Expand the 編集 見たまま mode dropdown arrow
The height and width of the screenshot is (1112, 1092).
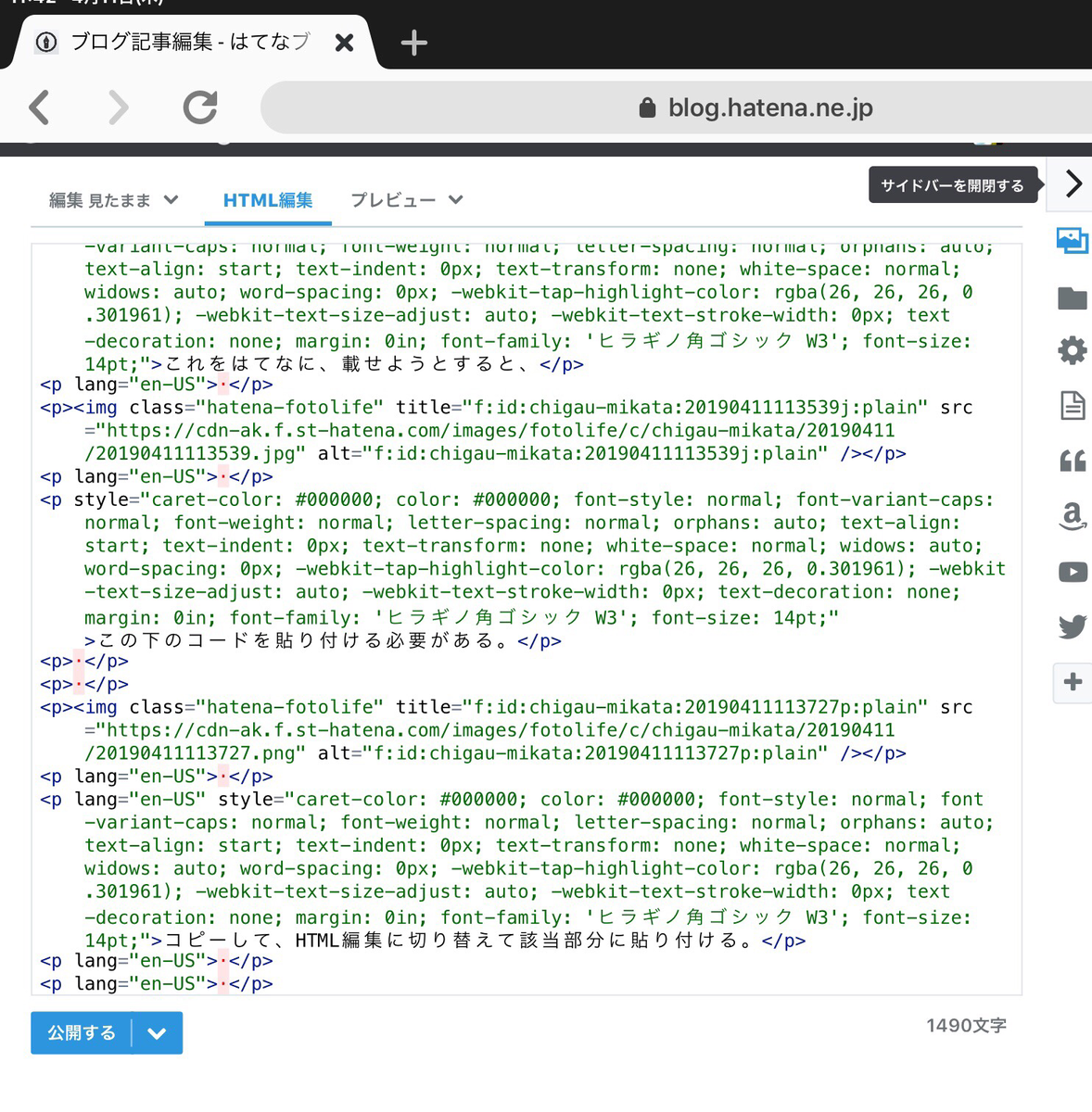pos(171,199)
